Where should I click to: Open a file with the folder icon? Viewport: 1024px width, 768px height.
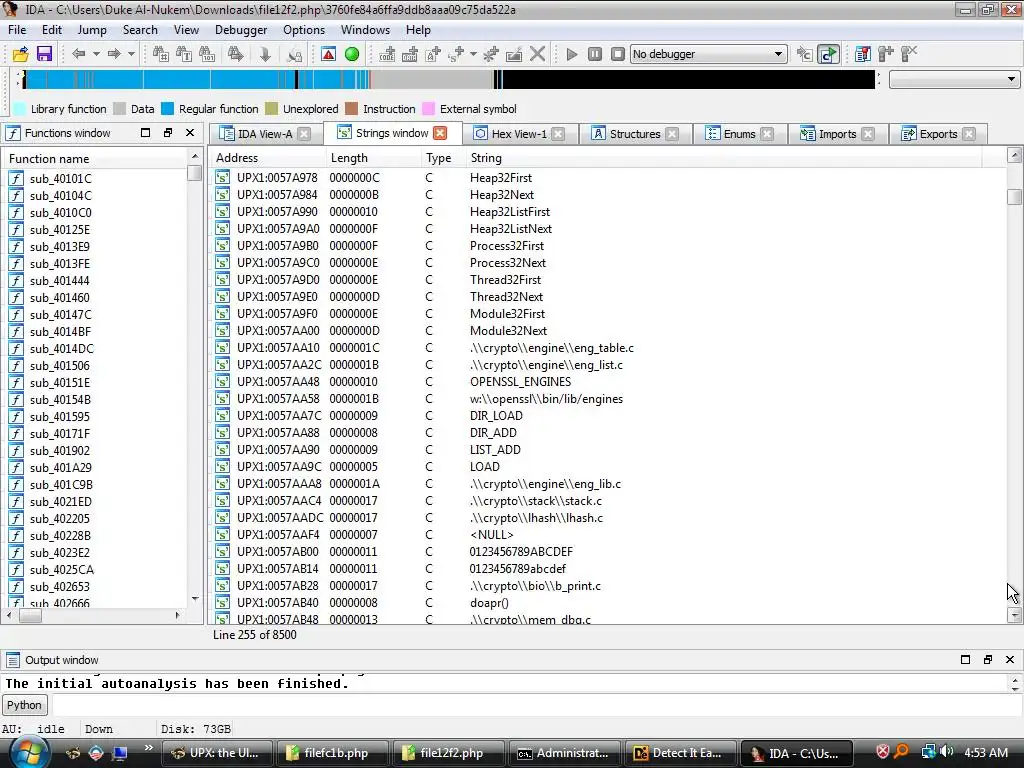tap(20, 54)
